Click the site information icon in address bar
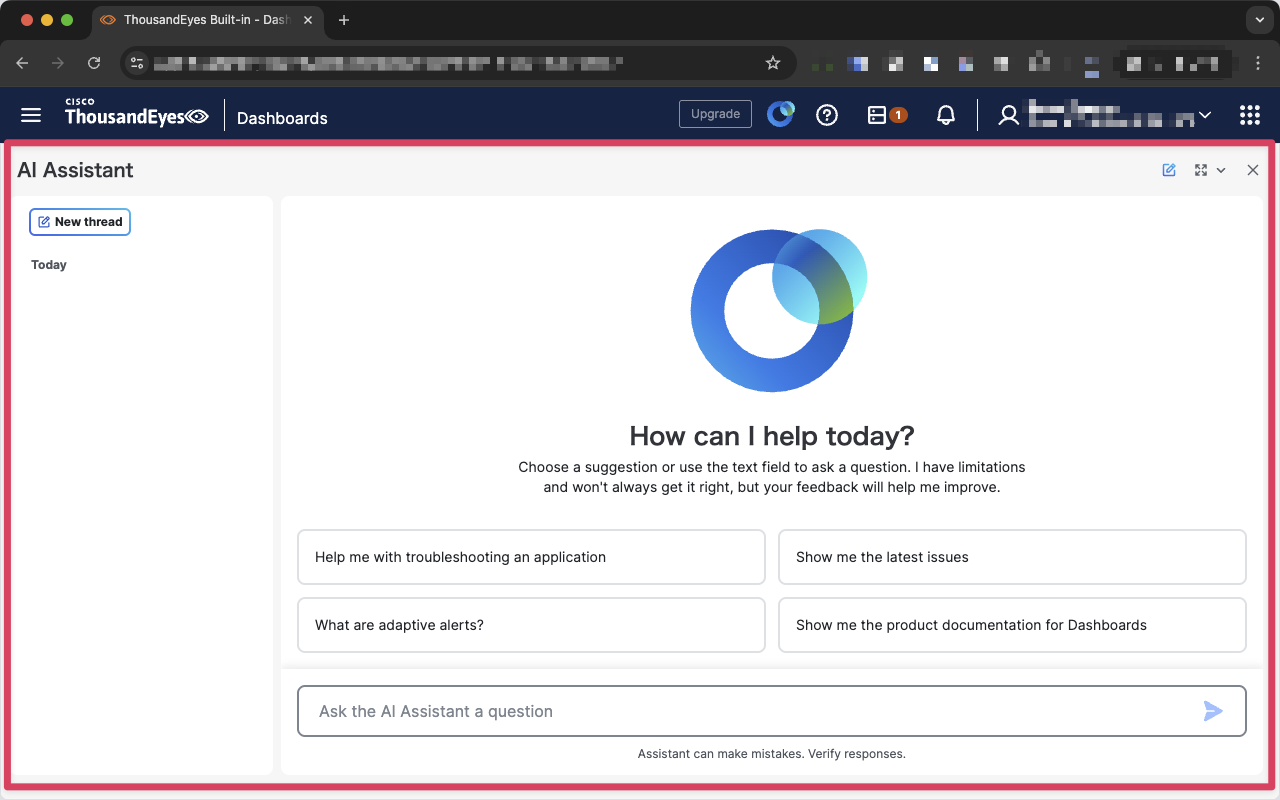 [x=138, y=63]
